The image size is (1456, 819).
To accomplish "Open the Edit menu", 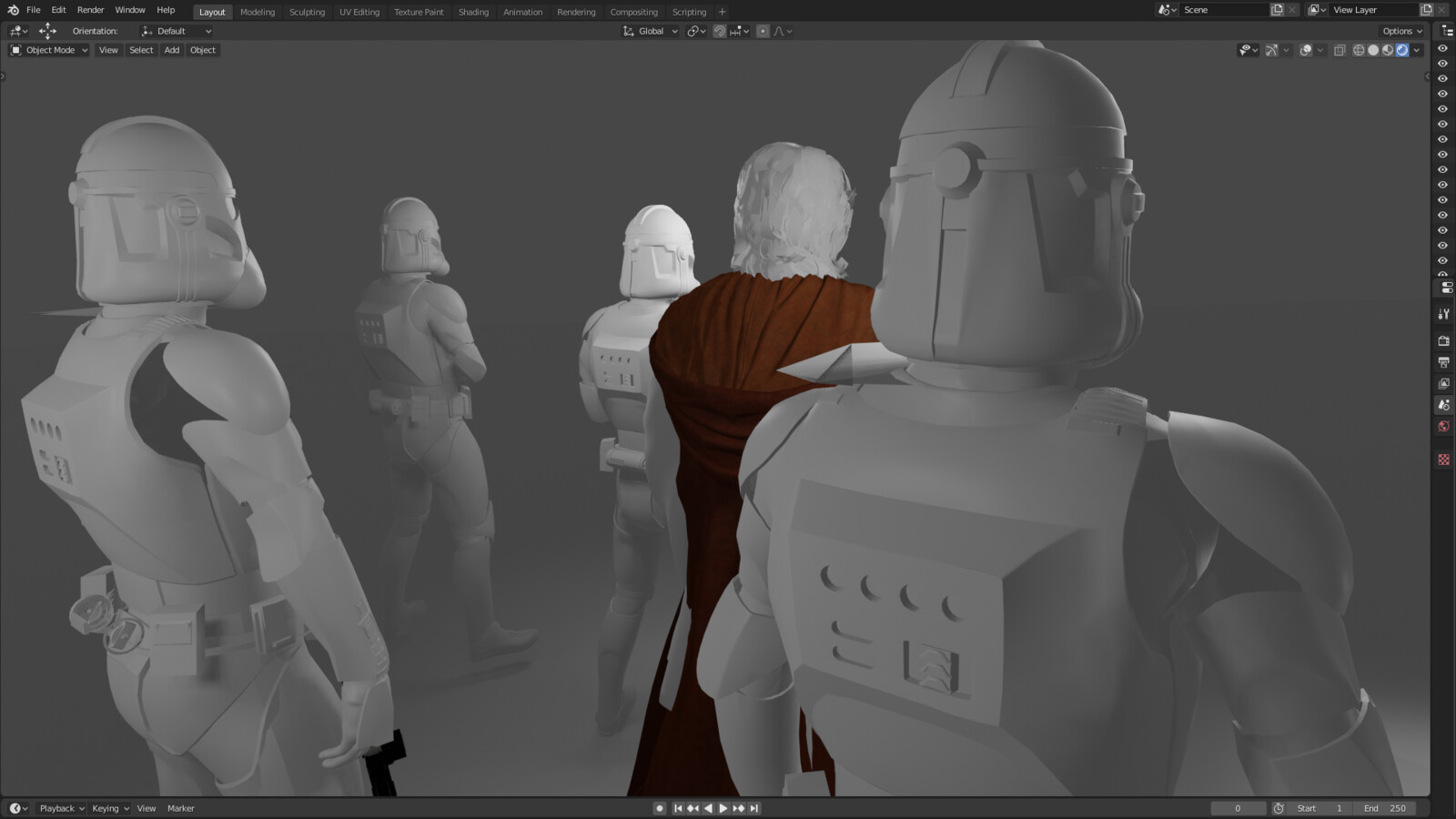I will [58, 10].
